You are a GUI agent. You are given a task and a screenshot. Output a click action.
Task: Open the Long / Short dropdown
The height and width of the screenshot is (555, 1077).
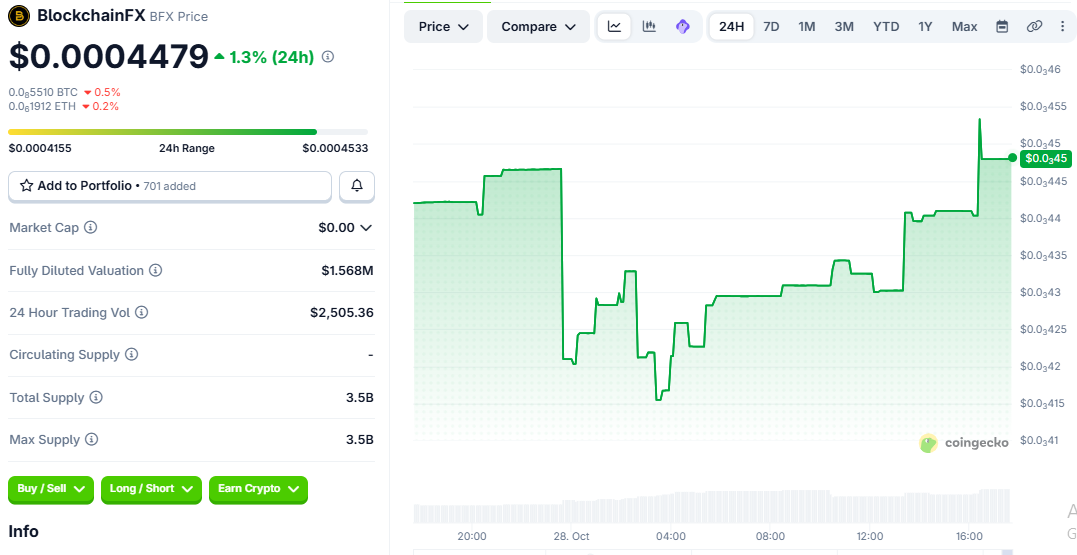151,489
